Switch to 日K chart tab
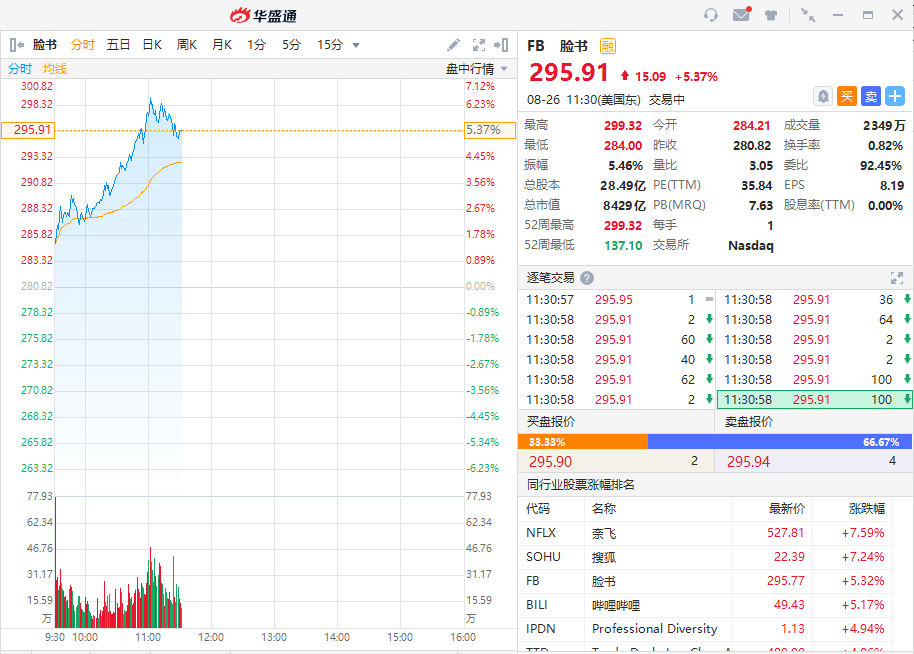 pos(152,45)
